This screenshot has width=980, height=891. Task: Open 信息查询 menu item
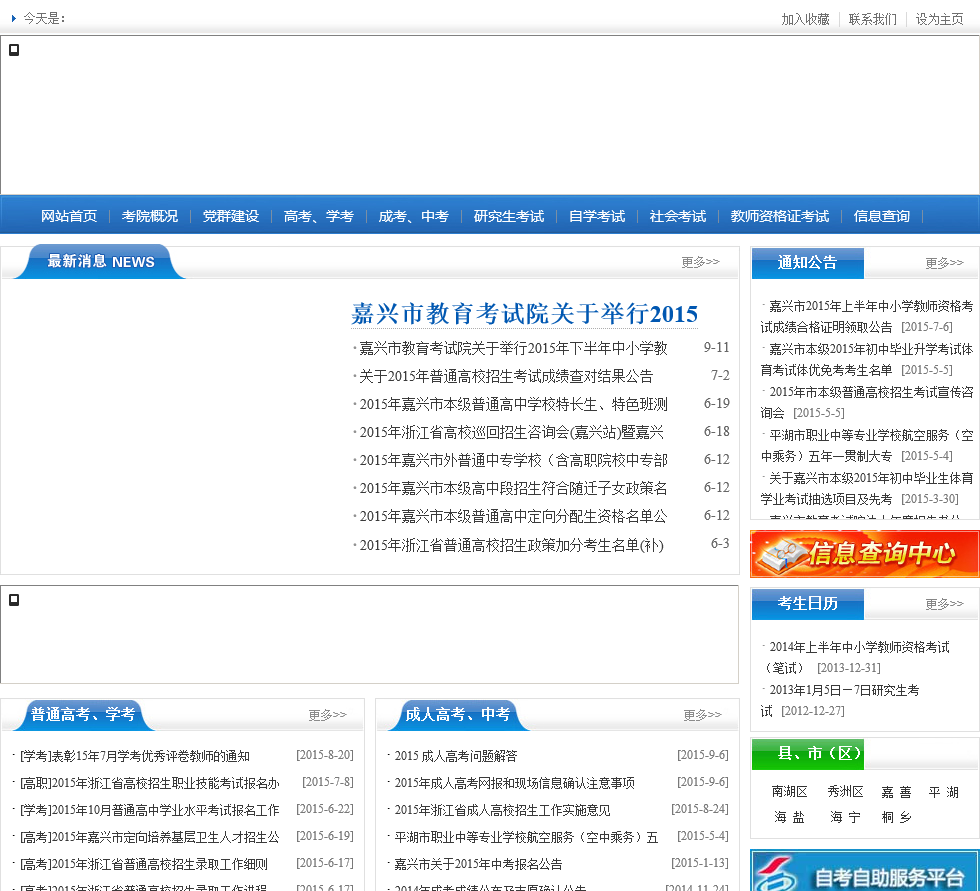(882, 216)
